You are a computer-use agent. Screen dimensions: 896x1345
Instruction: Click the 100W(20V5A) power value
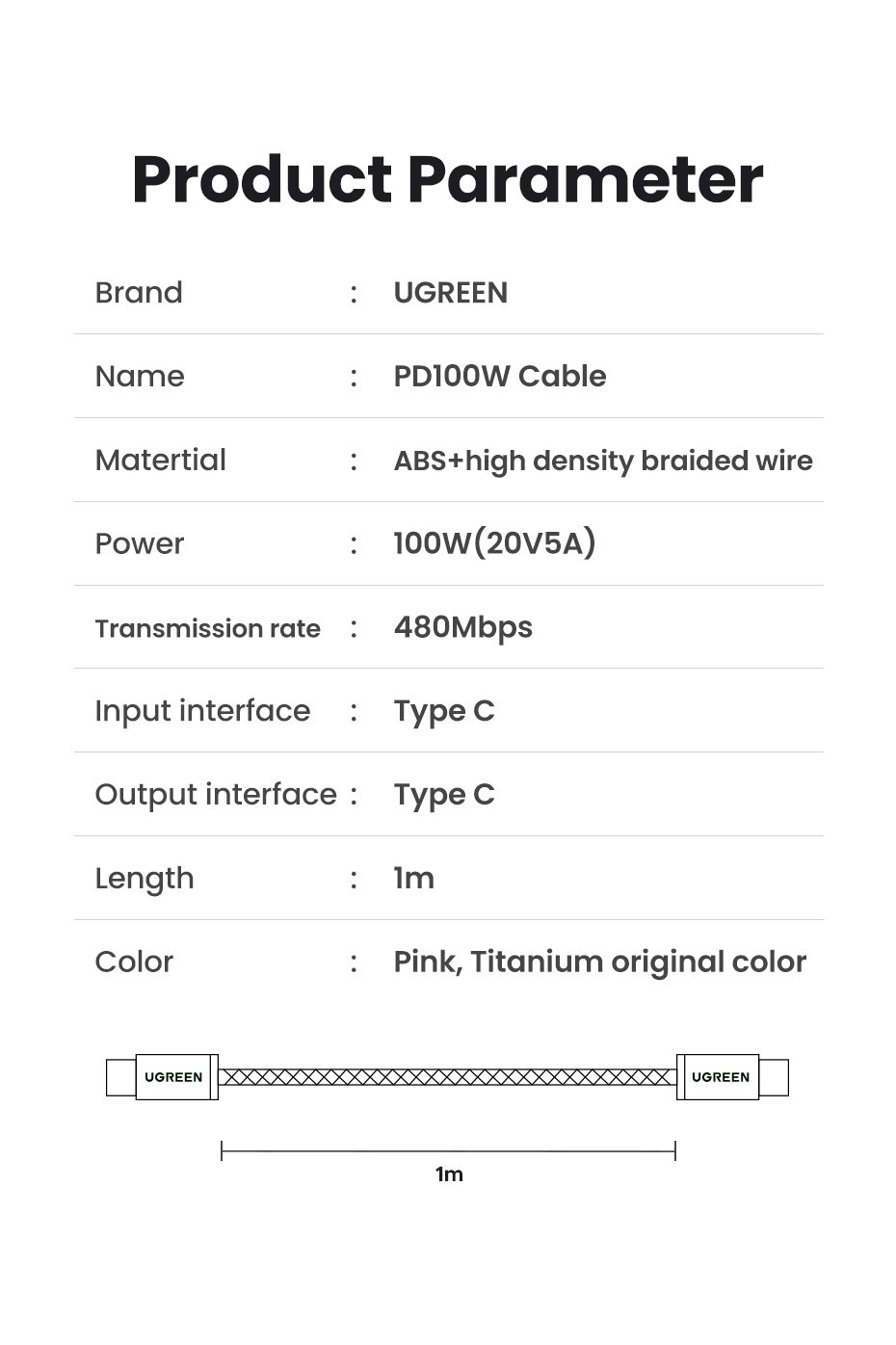494,543
